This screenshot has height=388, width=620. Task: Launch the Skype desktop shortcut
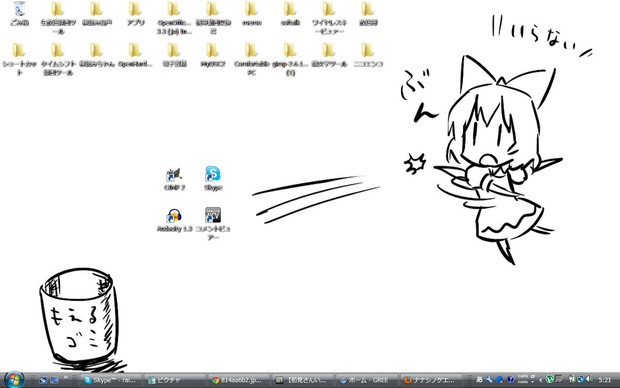pyautogui.click(x=213, y=178)
